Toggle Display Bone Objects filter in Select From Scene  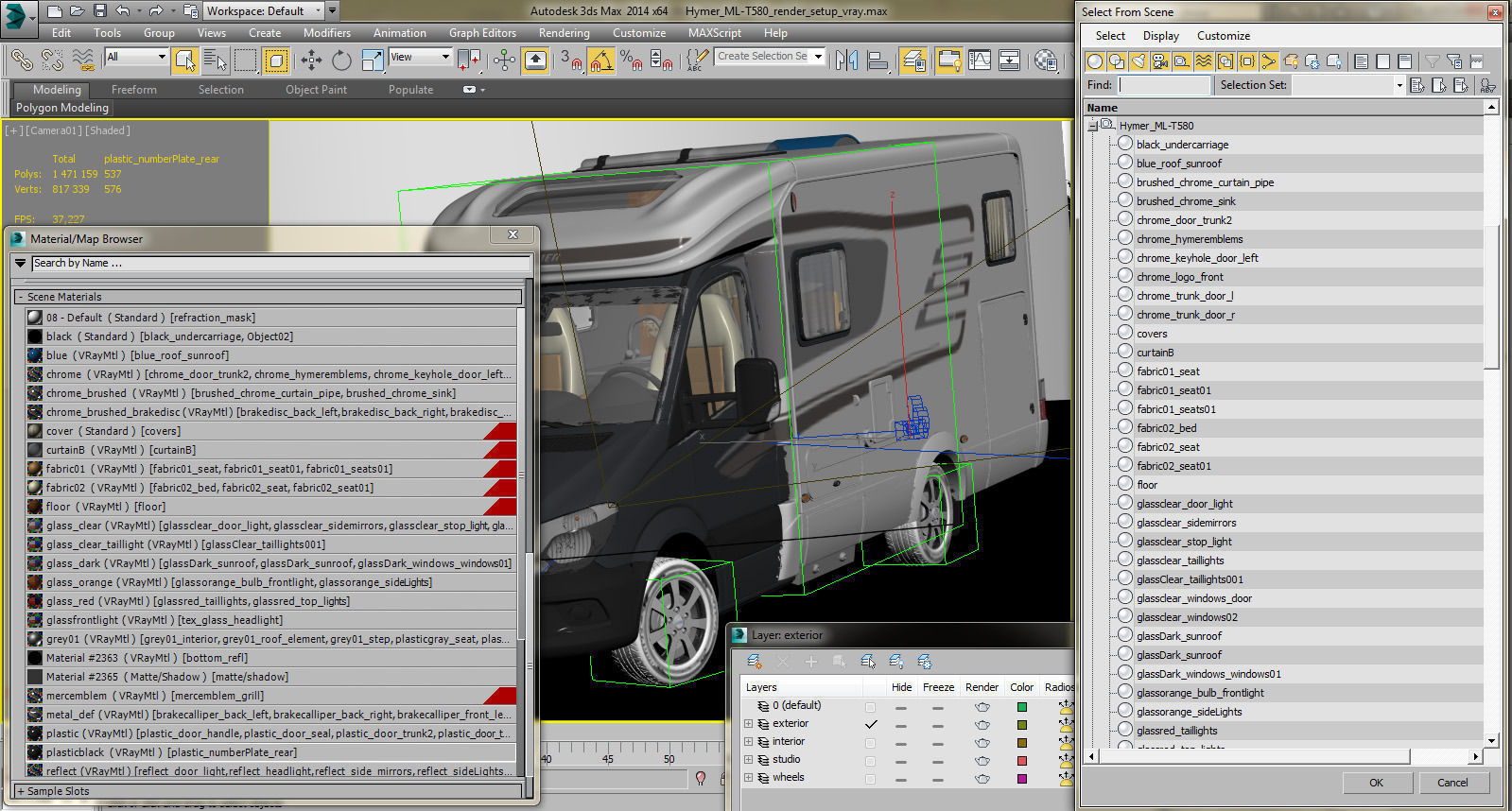pos(1269,61)
